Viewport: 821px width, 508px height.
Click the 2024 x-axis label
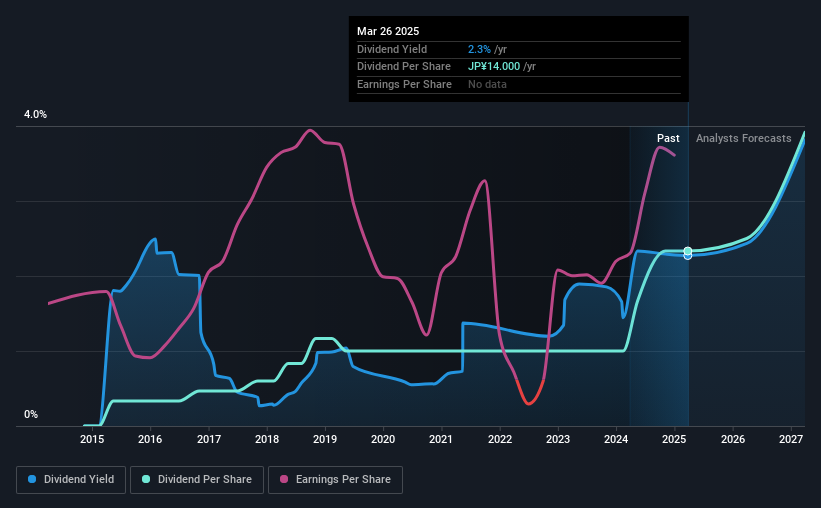coord(616,439)
